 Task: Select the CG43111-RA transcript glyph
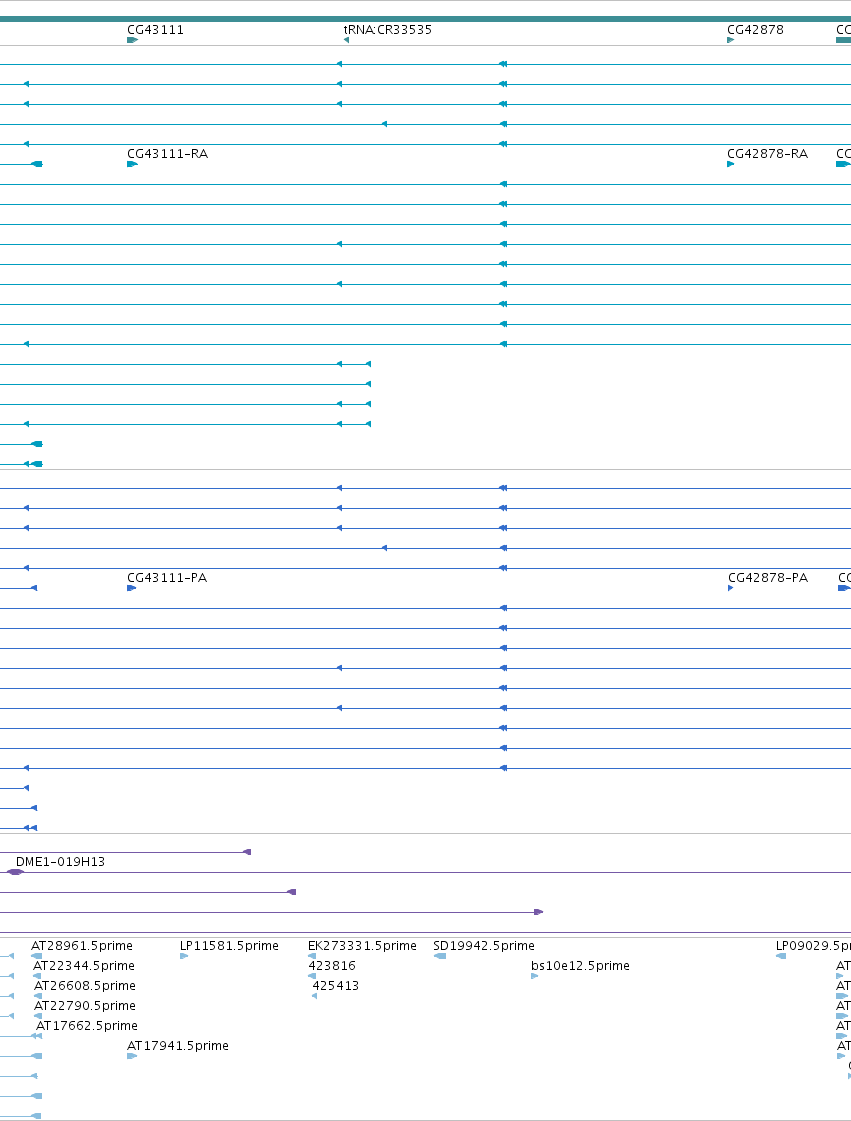click(x=132, y=164)
